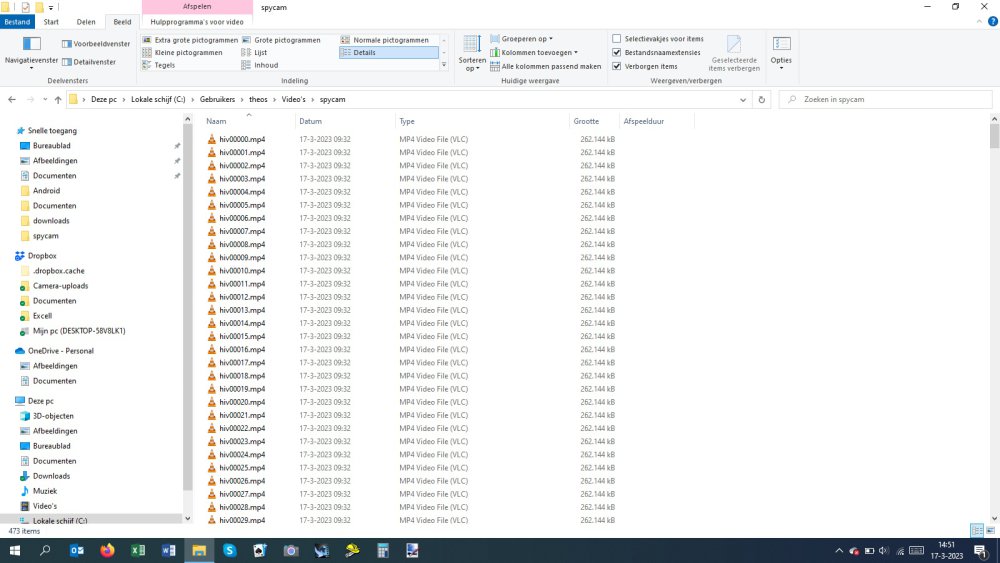Image resolution: width=1000 pixels, height=563 pixels.
Task: Uncheck Bestandsnaamextensies checkbox
Action: pyautogui.click(x=616, y=53)
